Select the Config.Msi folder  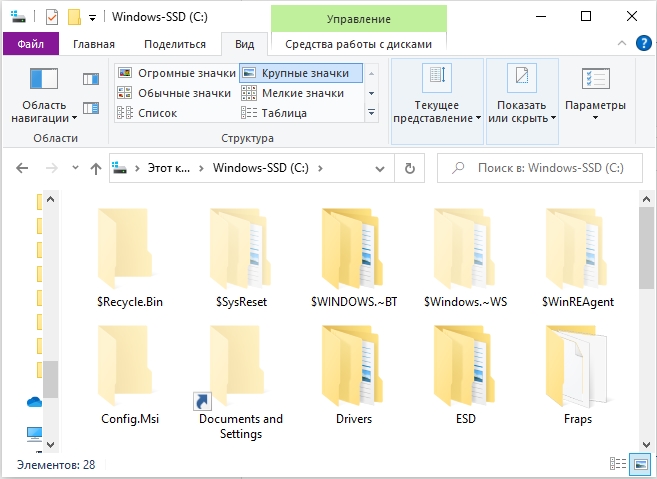pos(130,375)
